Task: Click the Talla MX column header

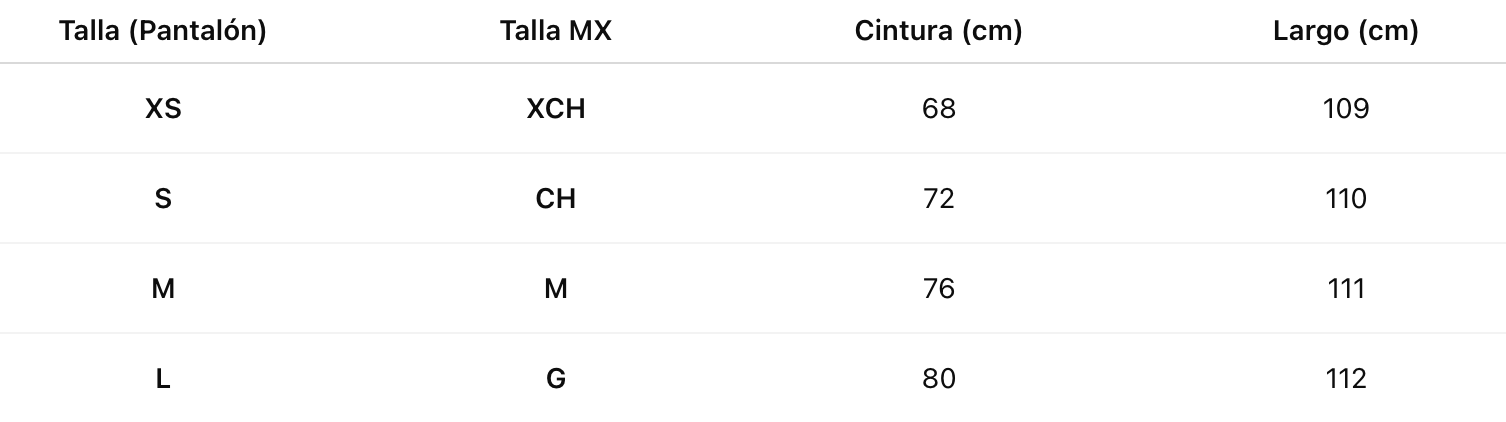Action: pos(556,31)
